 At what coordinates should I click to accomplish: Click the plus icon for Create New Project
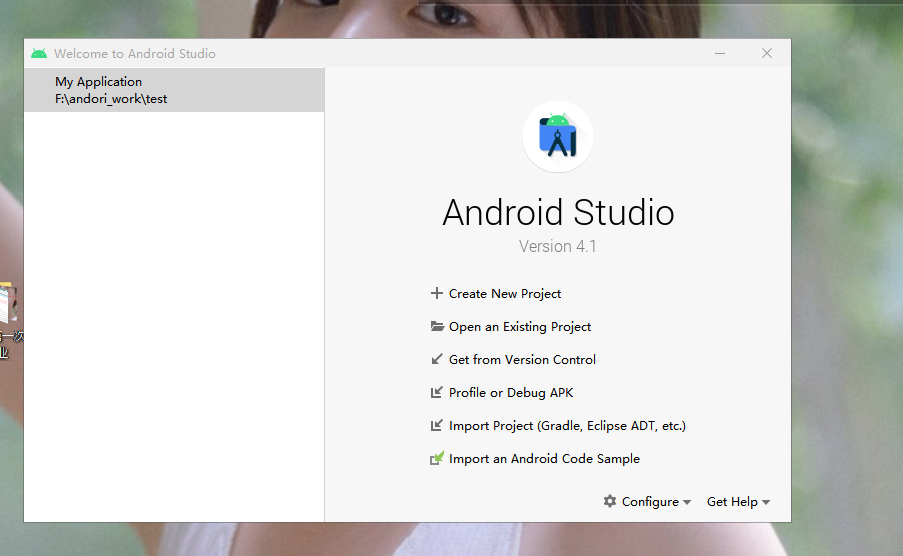(x=437, y=293)
